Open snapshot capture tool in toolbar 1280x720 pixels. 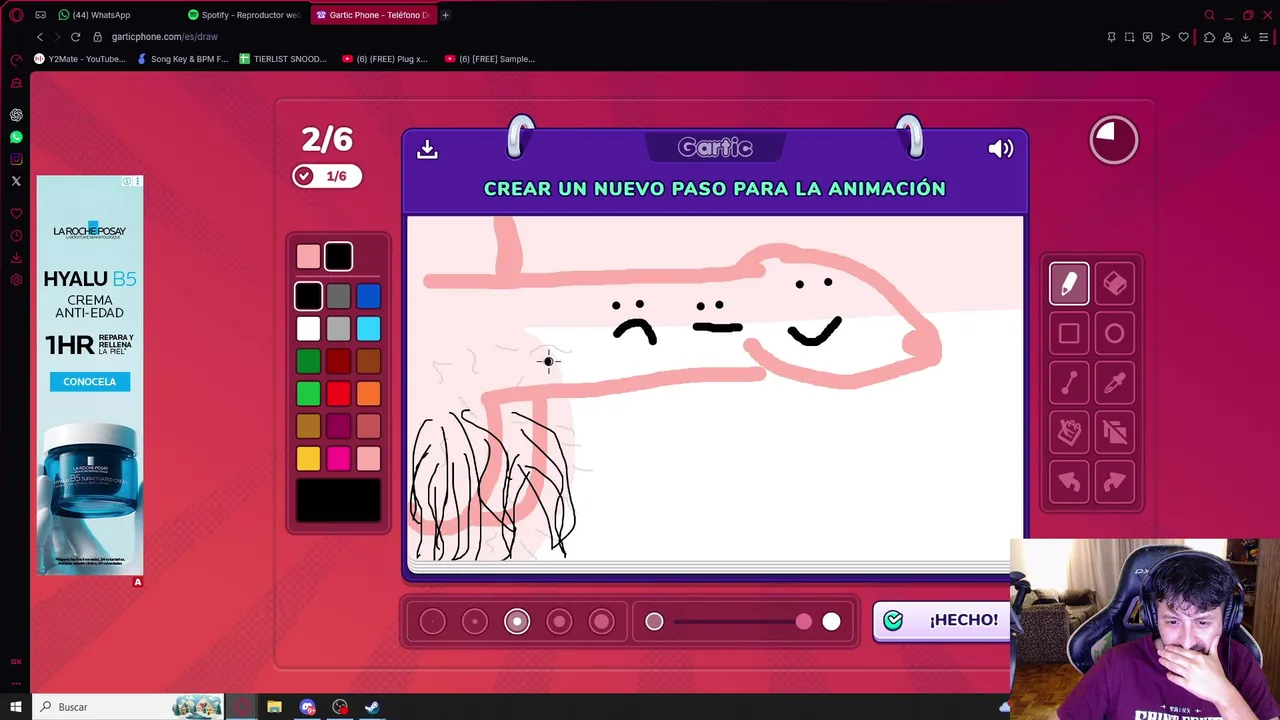(1129, 37)
